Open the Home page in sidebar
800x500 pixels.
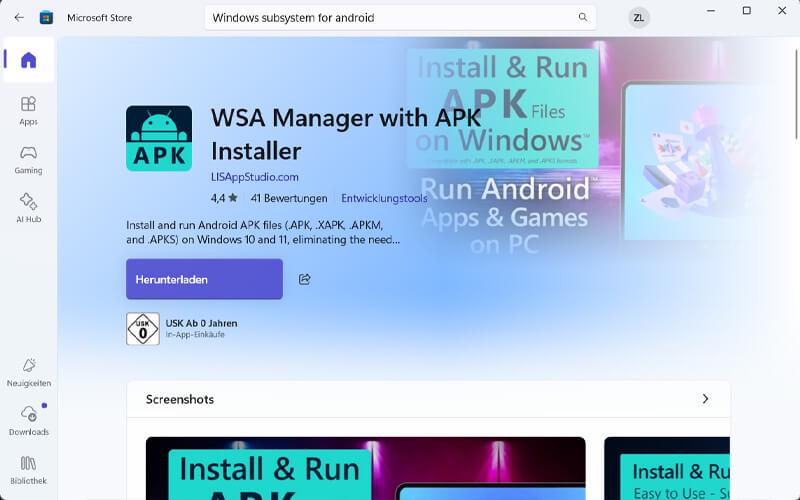[x=29, y=60]
